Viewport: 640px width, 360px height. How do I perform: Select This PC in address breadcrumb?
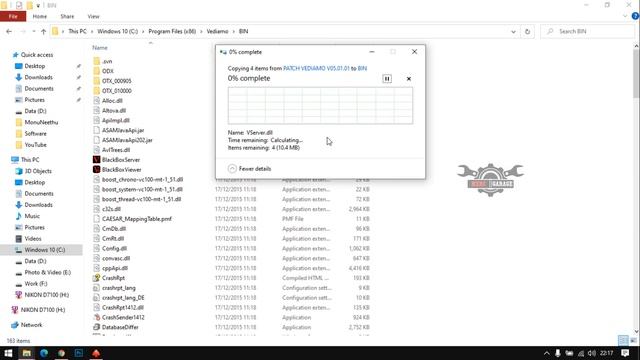[78, 31]
